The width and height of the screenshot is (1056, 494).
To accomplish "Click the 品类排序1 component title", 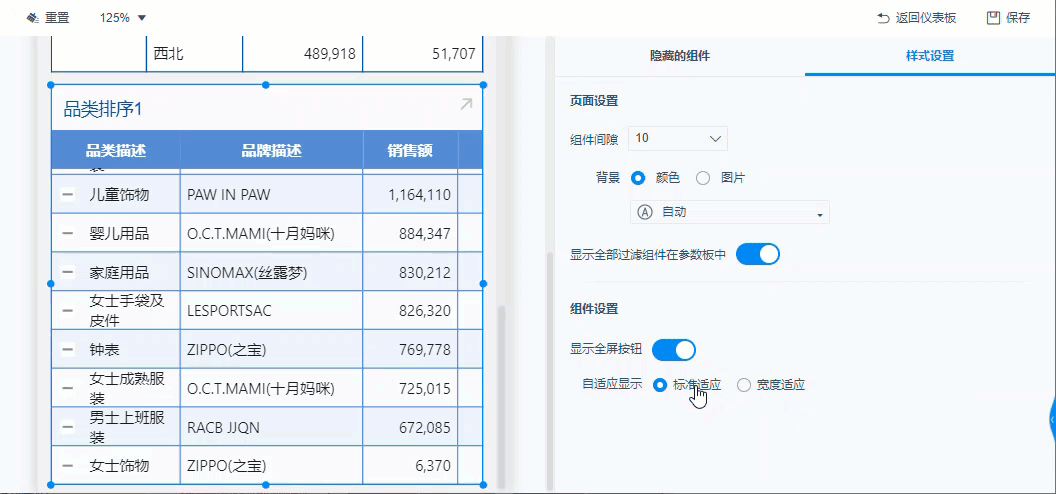I will [x=103, y=109].
